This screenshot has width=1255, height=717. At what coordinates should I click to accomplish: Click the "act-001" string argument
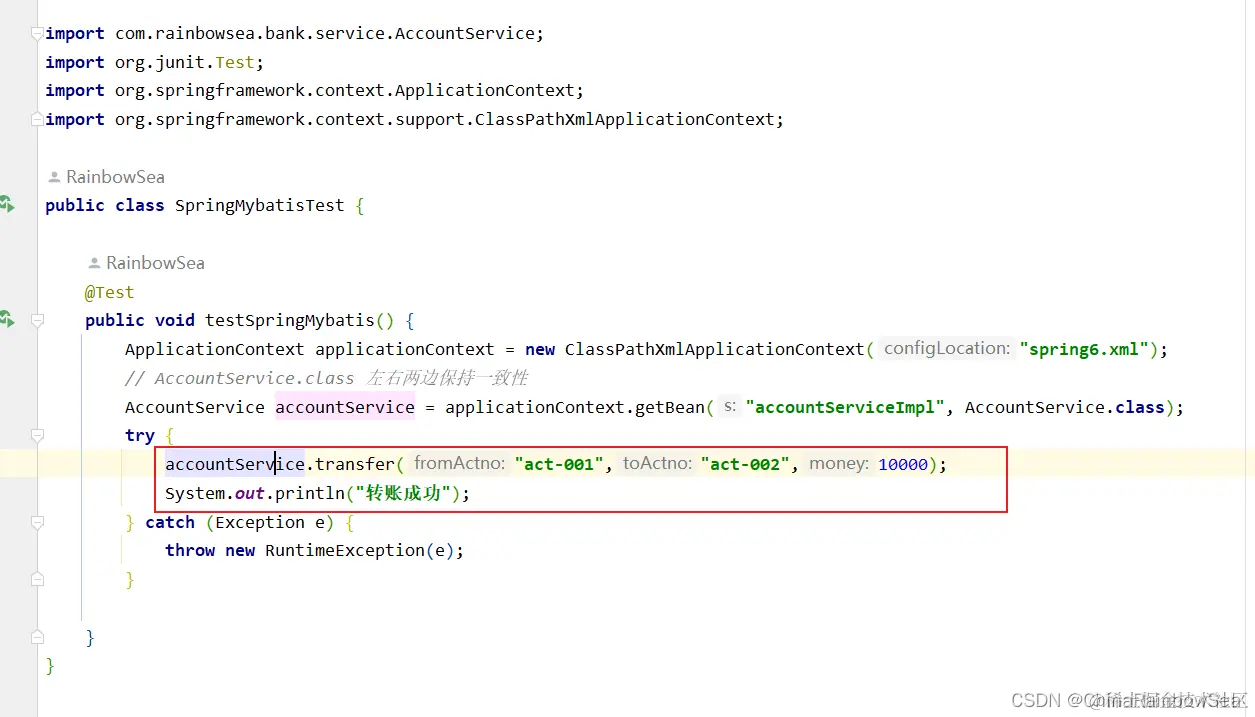(x=559, y=464)
